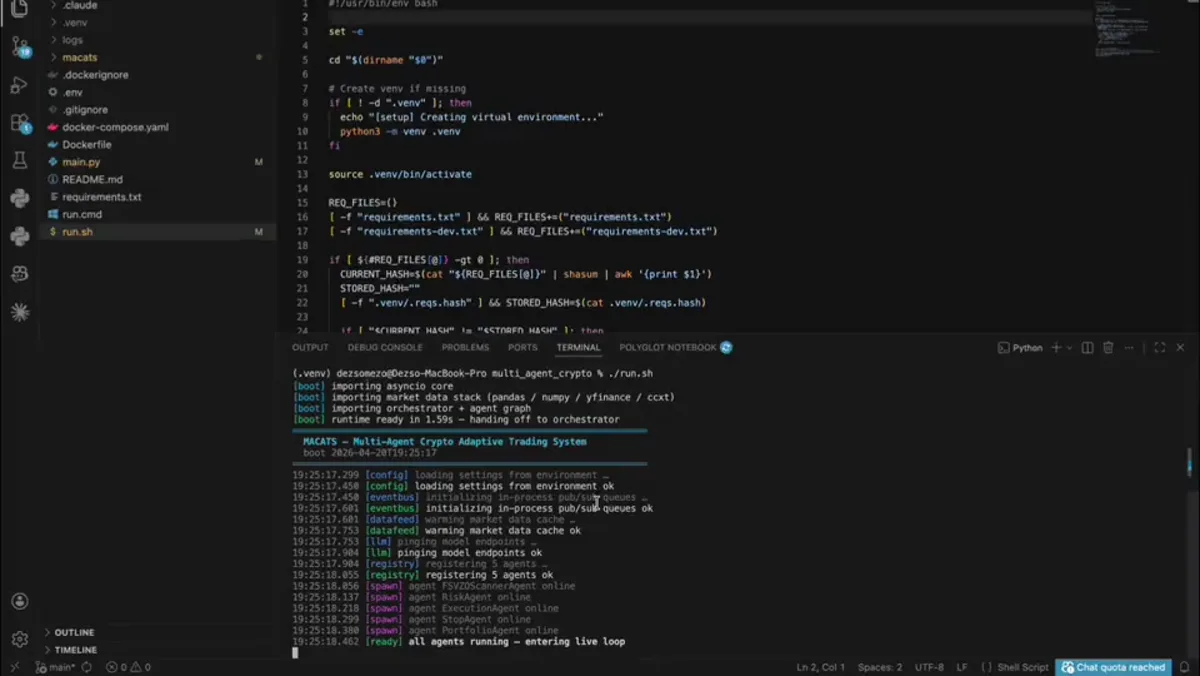
Task: Launch a new terminal with plus icon
Action: click(x=1056, y=348)
